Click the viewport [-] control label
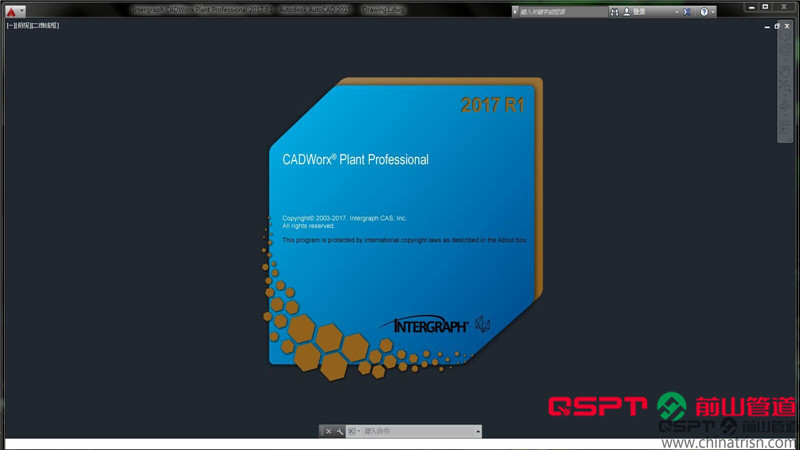Screen dimensions: 800x450 point(9,25)
